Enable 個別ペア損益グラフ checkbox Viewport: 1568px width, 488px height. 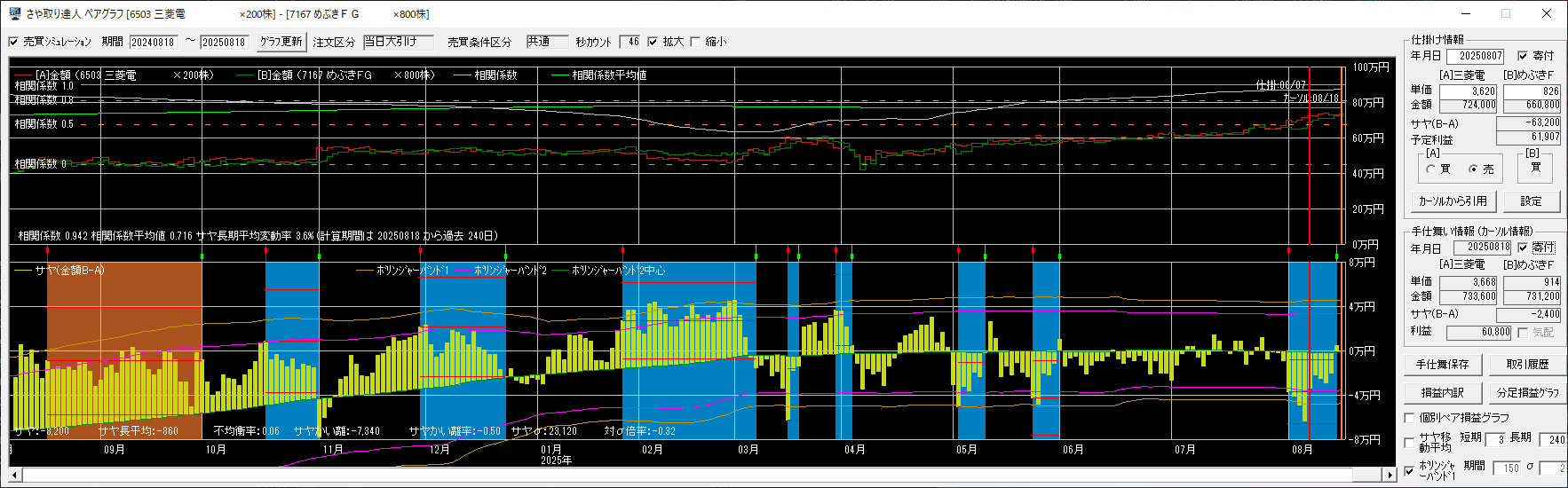click(1409, 417)
